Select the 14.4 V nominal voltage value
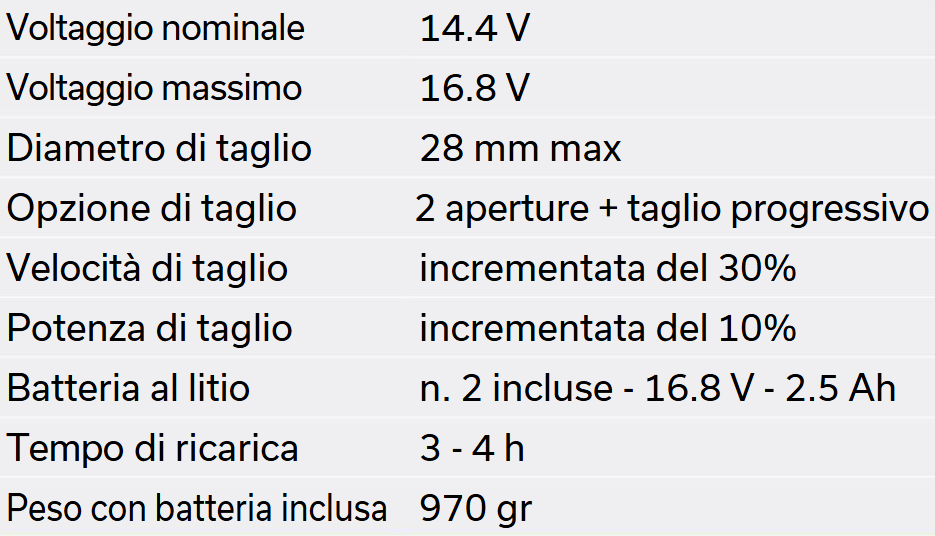Image resolution: width=935 pixels, height=536 pixels. tap(474, 28)
